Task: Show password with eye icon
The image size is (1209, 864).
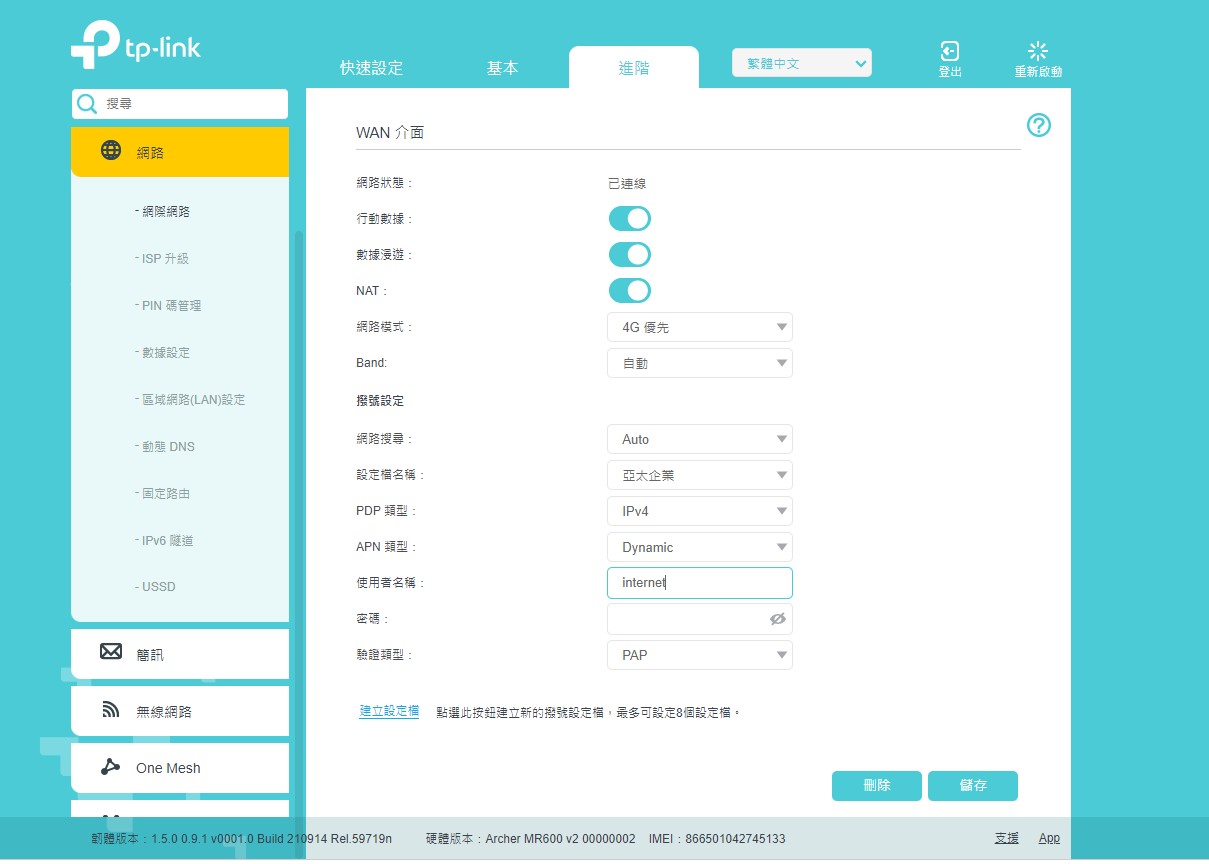Action: point(778,619)
